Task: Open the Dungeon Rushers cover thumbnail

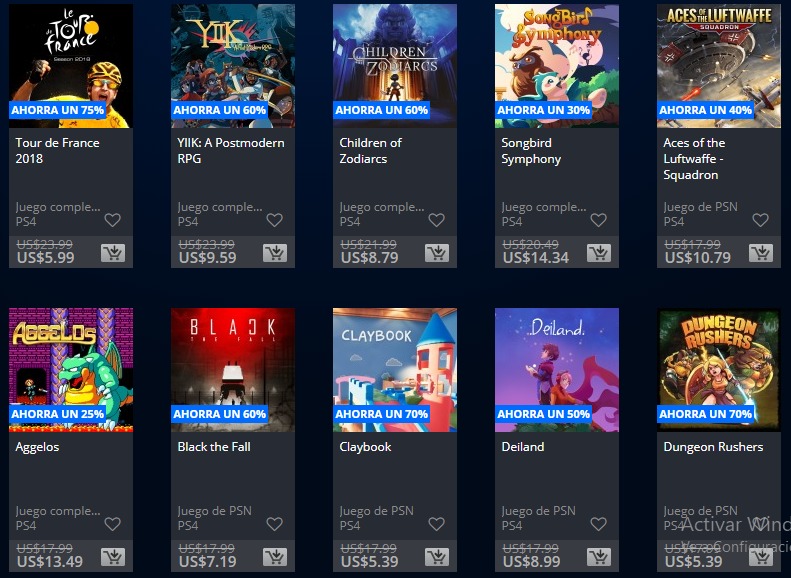Action: [x=719, y=370]
